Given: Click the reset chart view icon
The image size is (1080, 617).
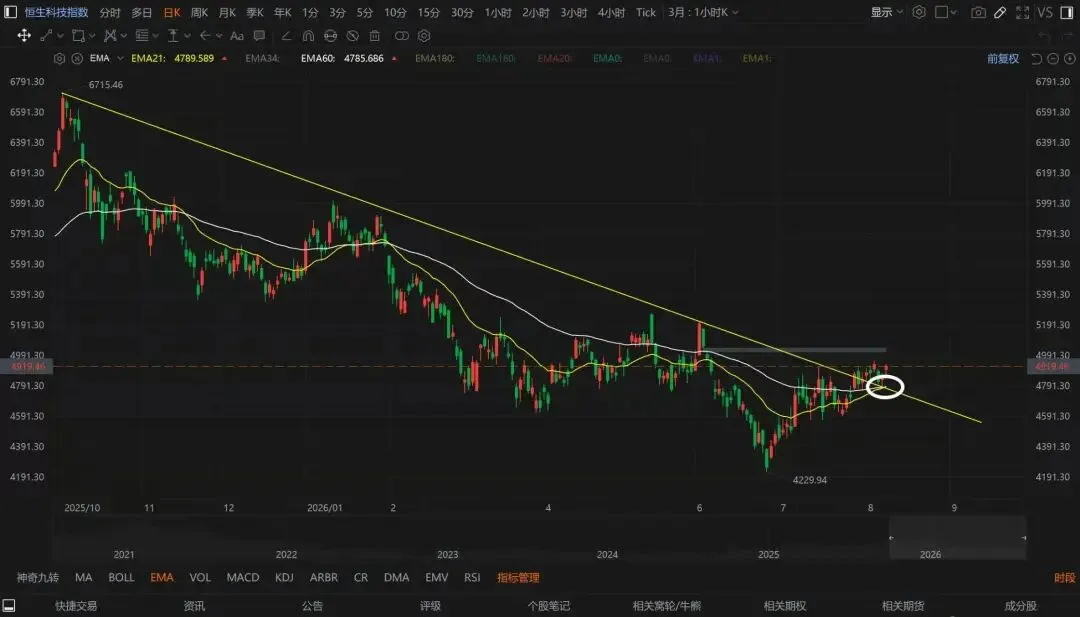Looking at the screenshot, I should click(x=1037, y=59).
